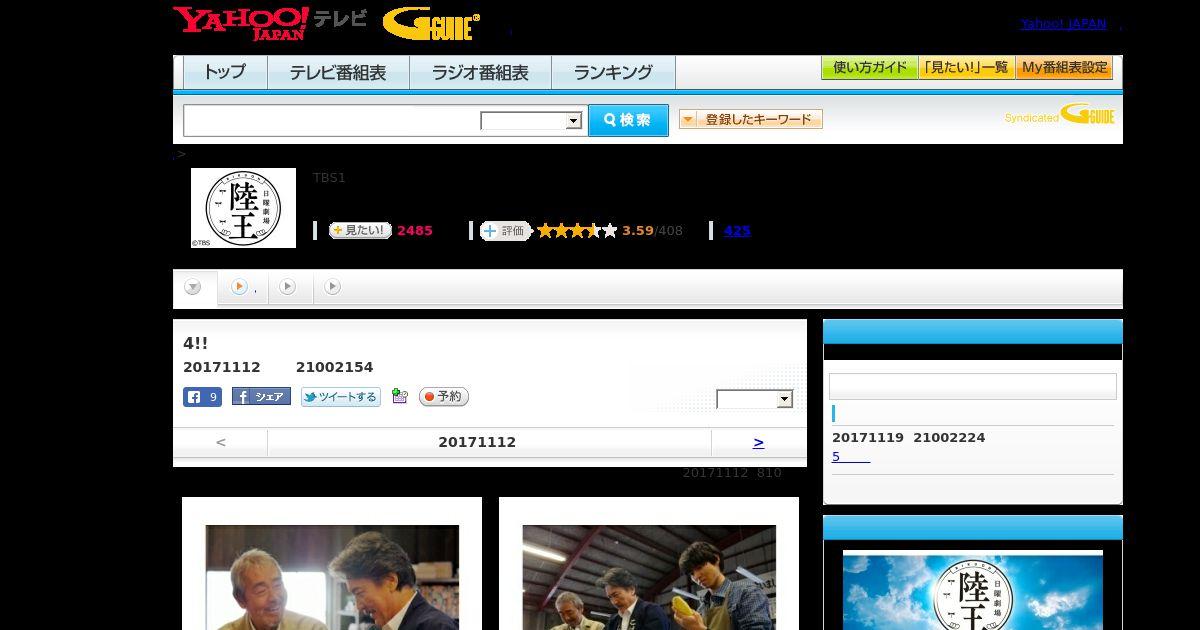Viewport: 1200px width, 630px height.
Task: Open the 陸王 program logo thumbnail
Action: click(243, 208)
